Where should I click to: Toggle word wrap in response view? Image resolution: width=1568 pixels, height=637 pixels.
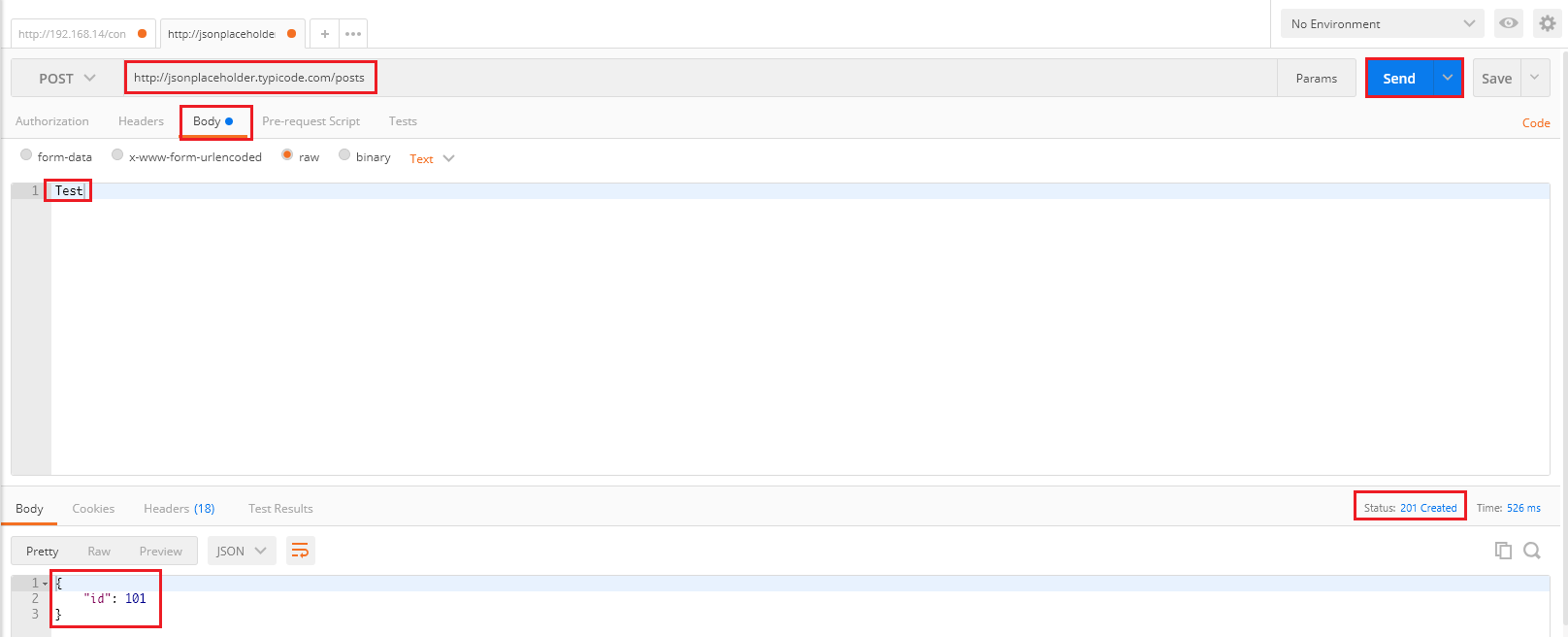pos(301,551)
